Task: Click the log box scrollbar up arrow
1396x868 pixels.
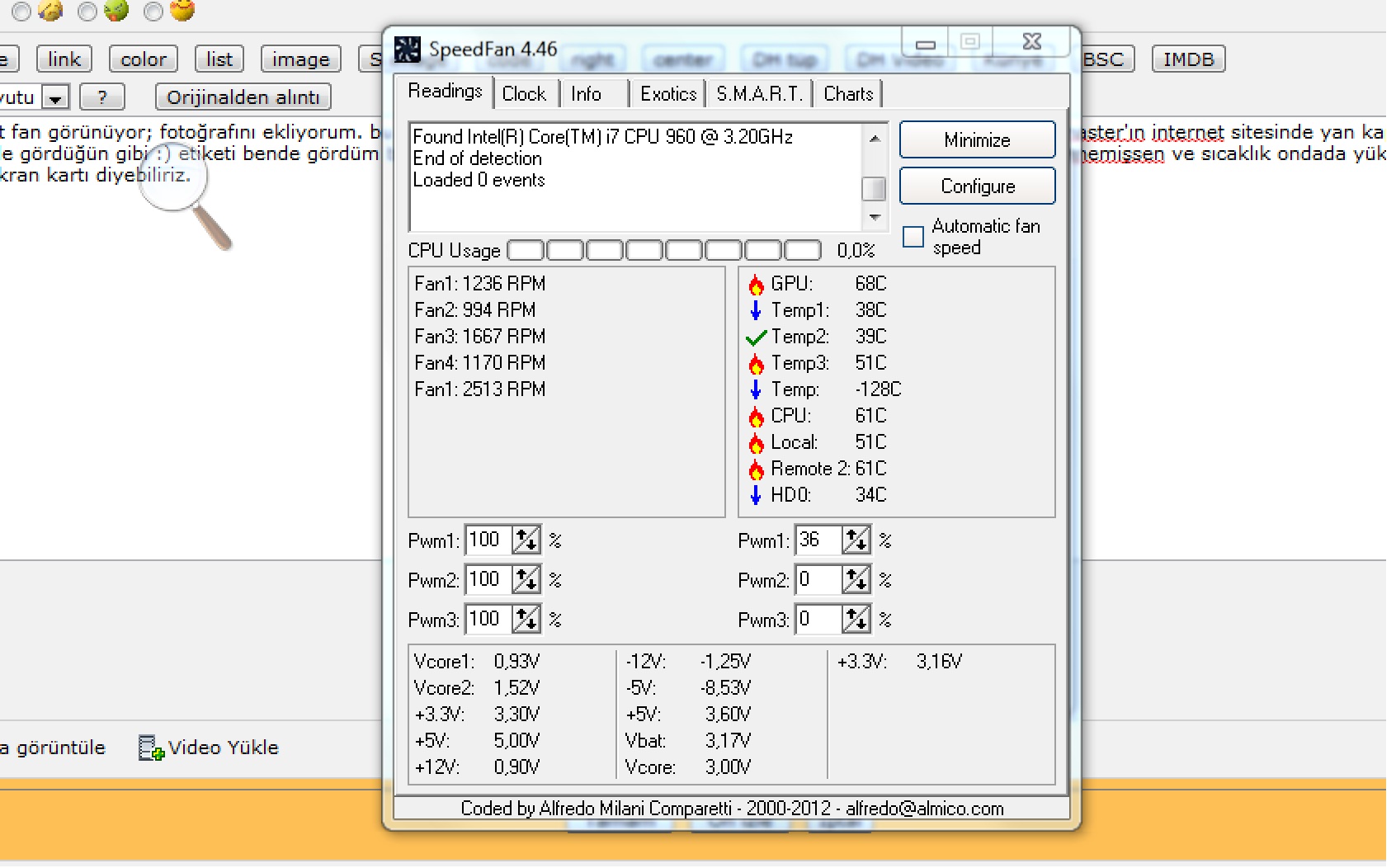Action: click(x=874, y=138)
